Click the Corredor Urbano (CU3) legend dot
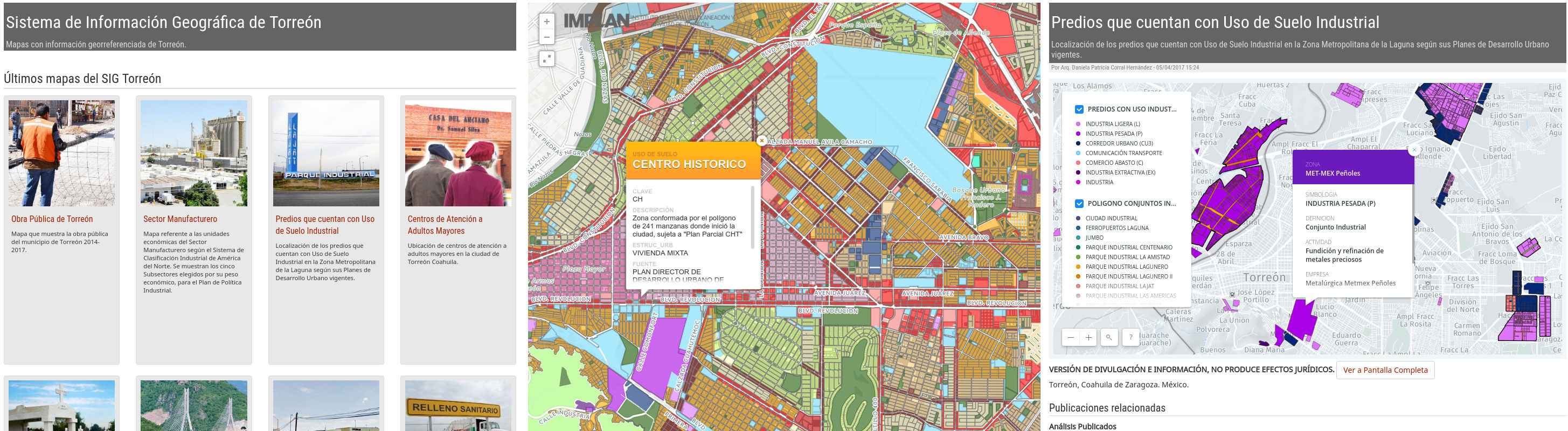Screen dimensions: 1568x431 click(1079, 144)
